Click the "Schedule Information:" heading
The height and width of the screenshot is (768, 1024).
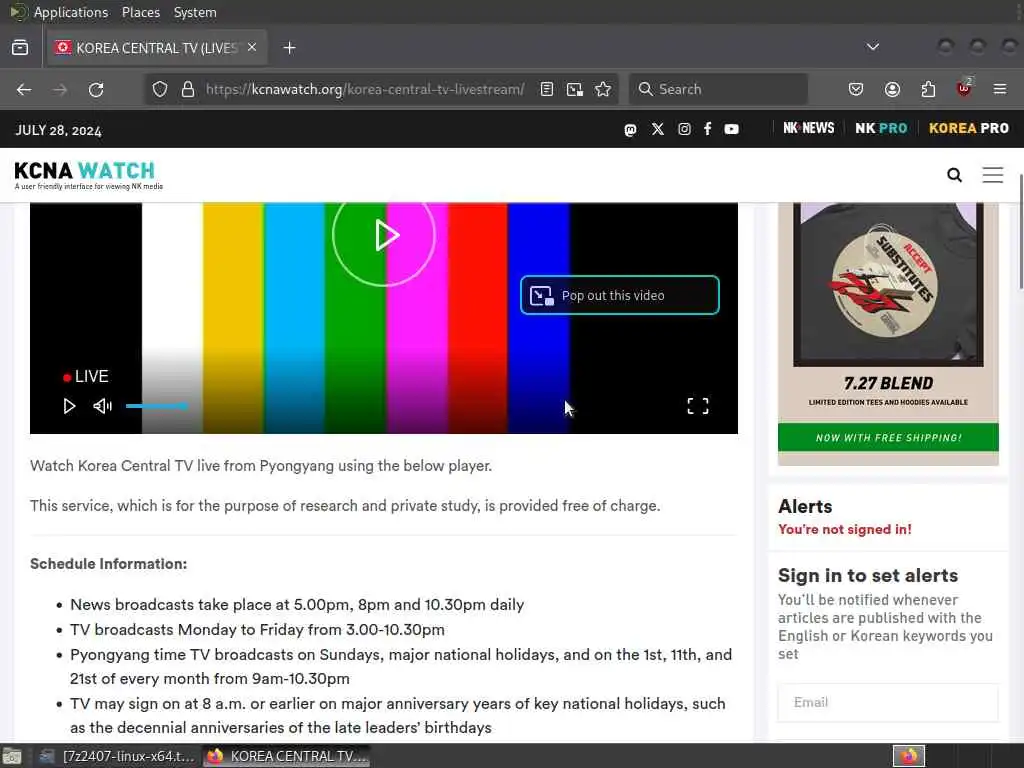108,564
